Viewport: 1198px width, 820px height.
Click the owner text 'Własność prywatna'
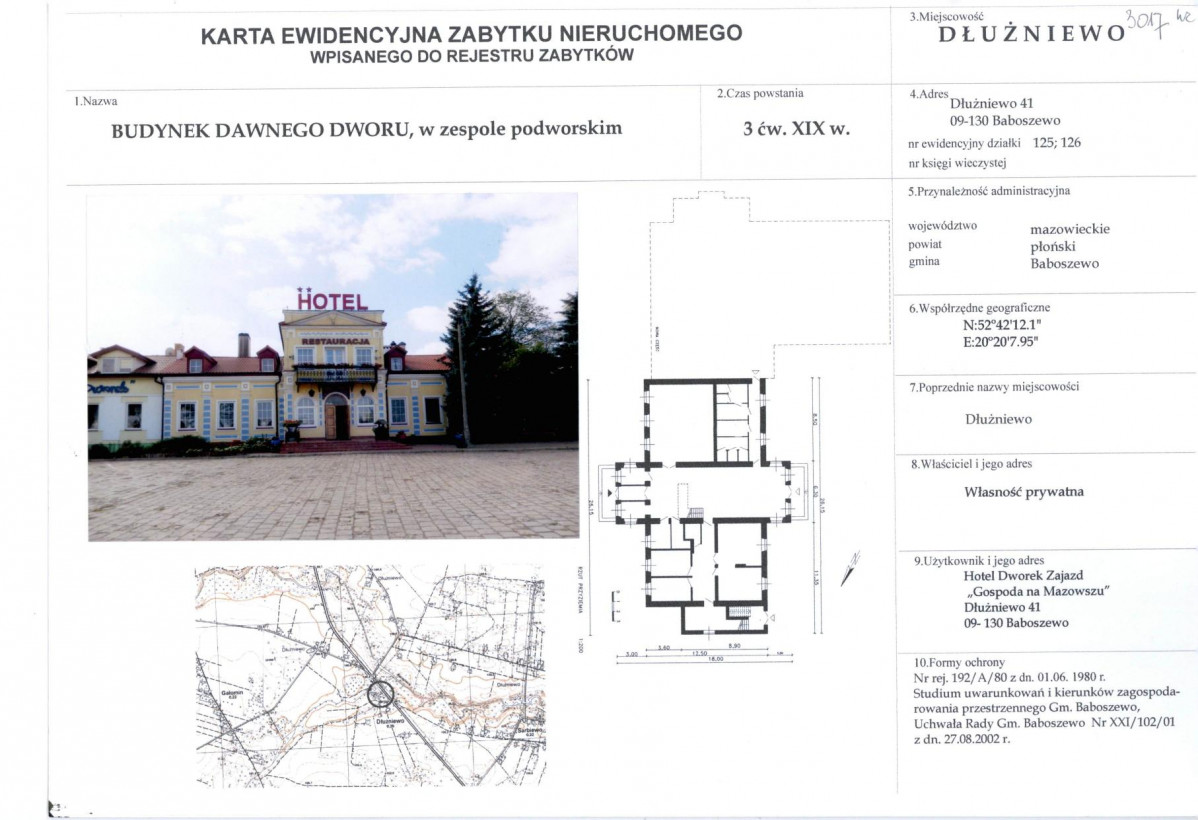tap(1024, 492)
